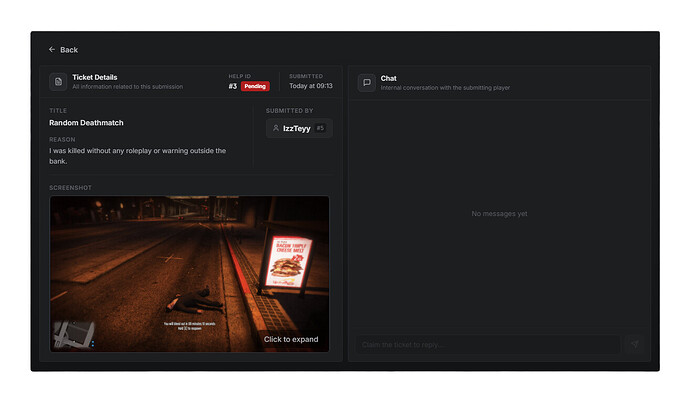Image resolution: width=690 pixels, height=399 pixels.
Task: Click the Chat speech bubble icon
Action: tap(367, 83)
